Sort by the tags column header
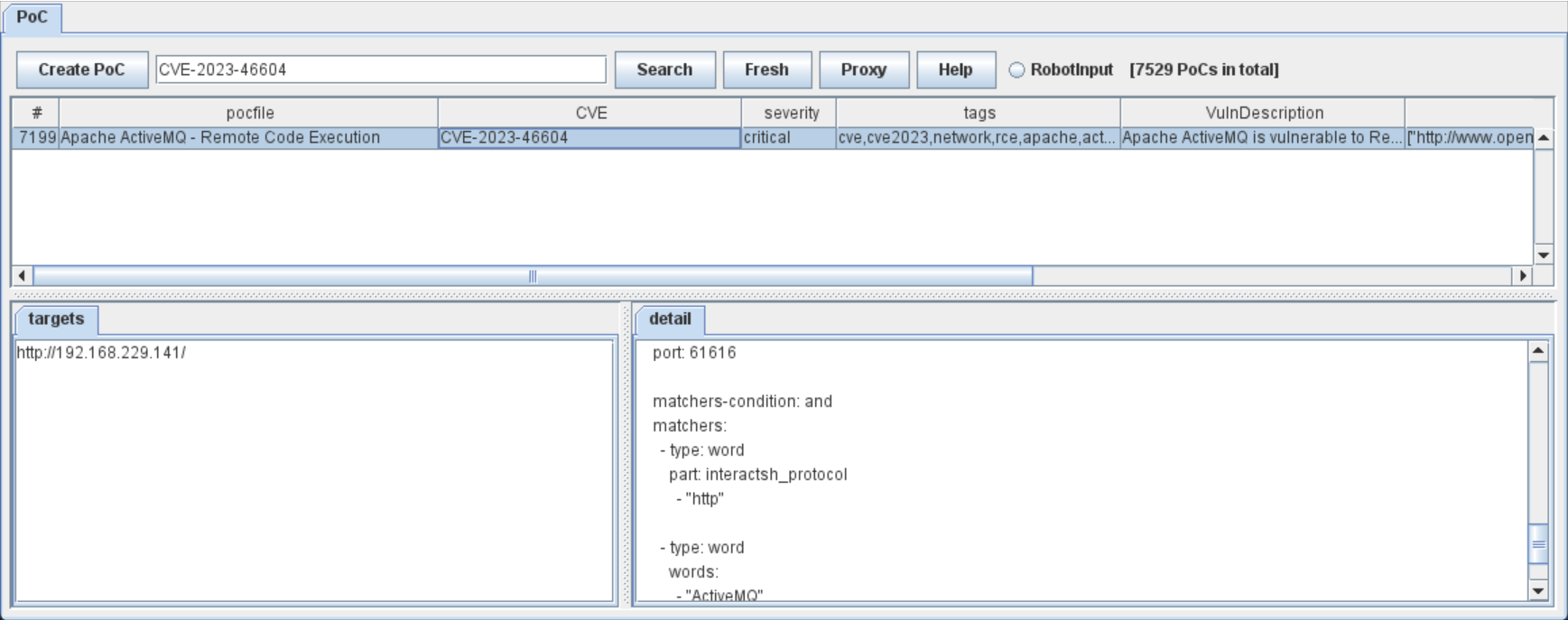Screen dimensions: 1568x620 979,113
